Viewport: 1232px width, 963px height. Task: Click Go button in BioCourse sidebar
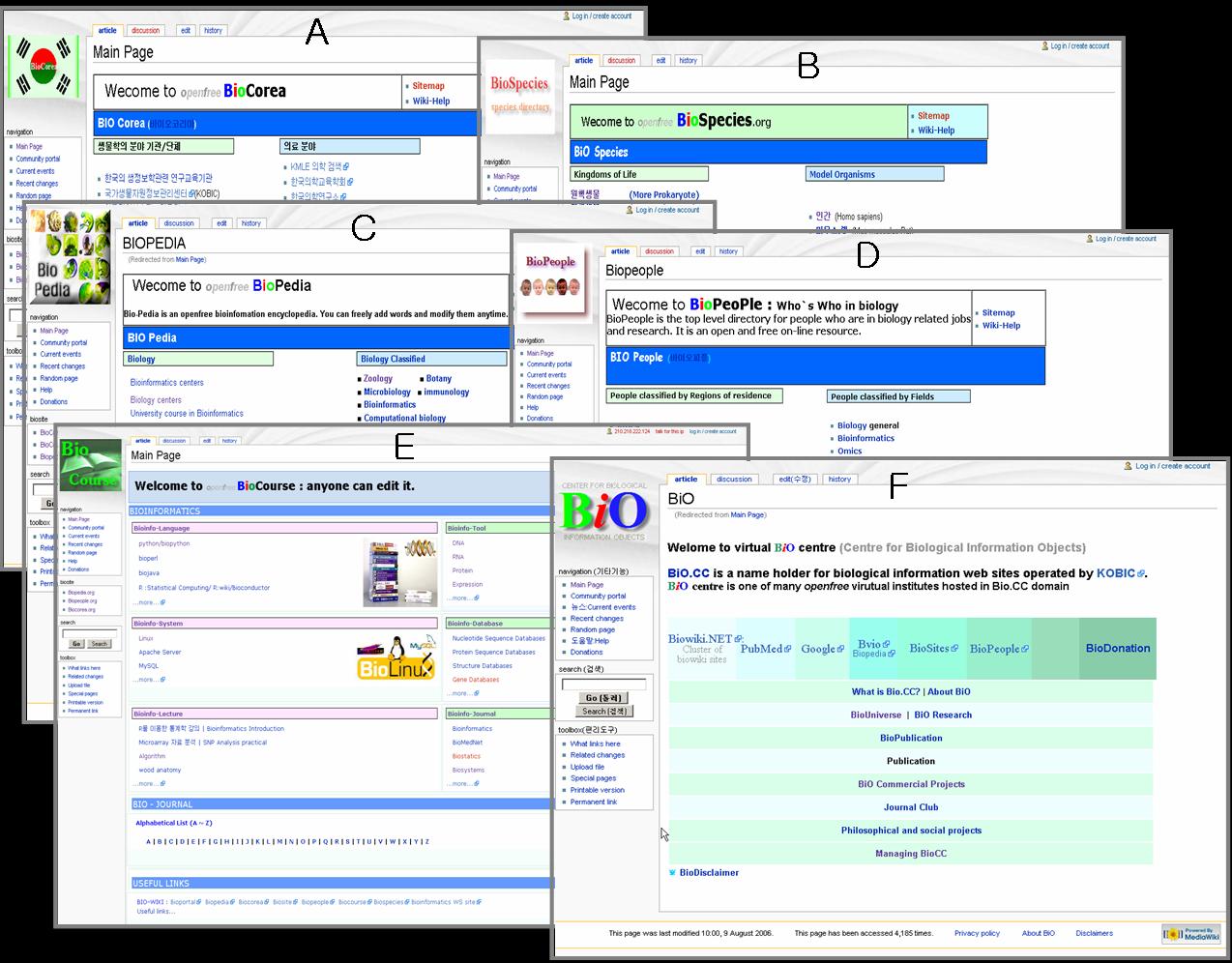click(76, 643)
